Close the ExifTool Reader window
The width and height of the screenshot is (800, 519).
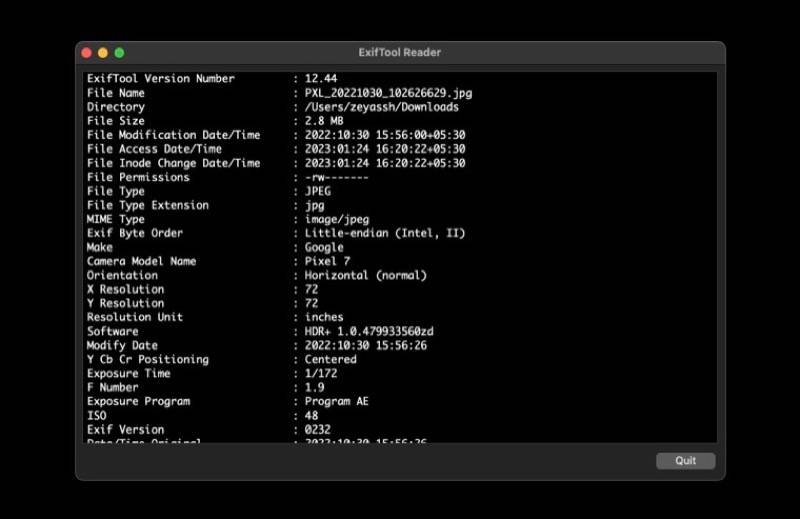pos(87,53)
